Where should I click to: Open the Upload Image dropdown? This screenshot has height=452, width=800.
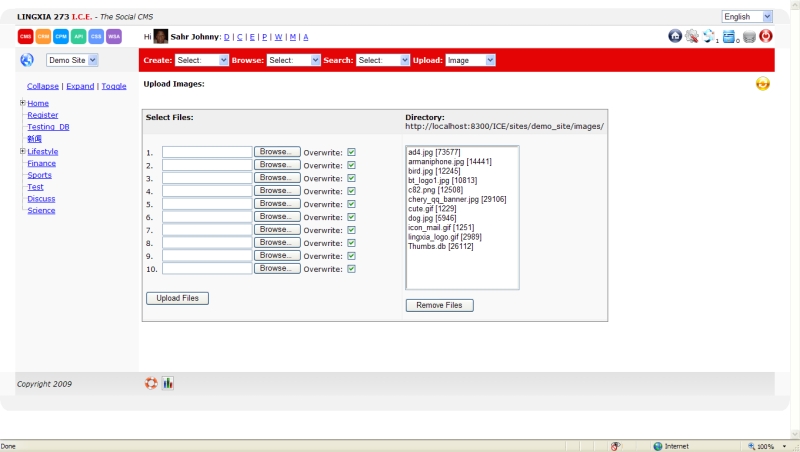tap(470, 60)
